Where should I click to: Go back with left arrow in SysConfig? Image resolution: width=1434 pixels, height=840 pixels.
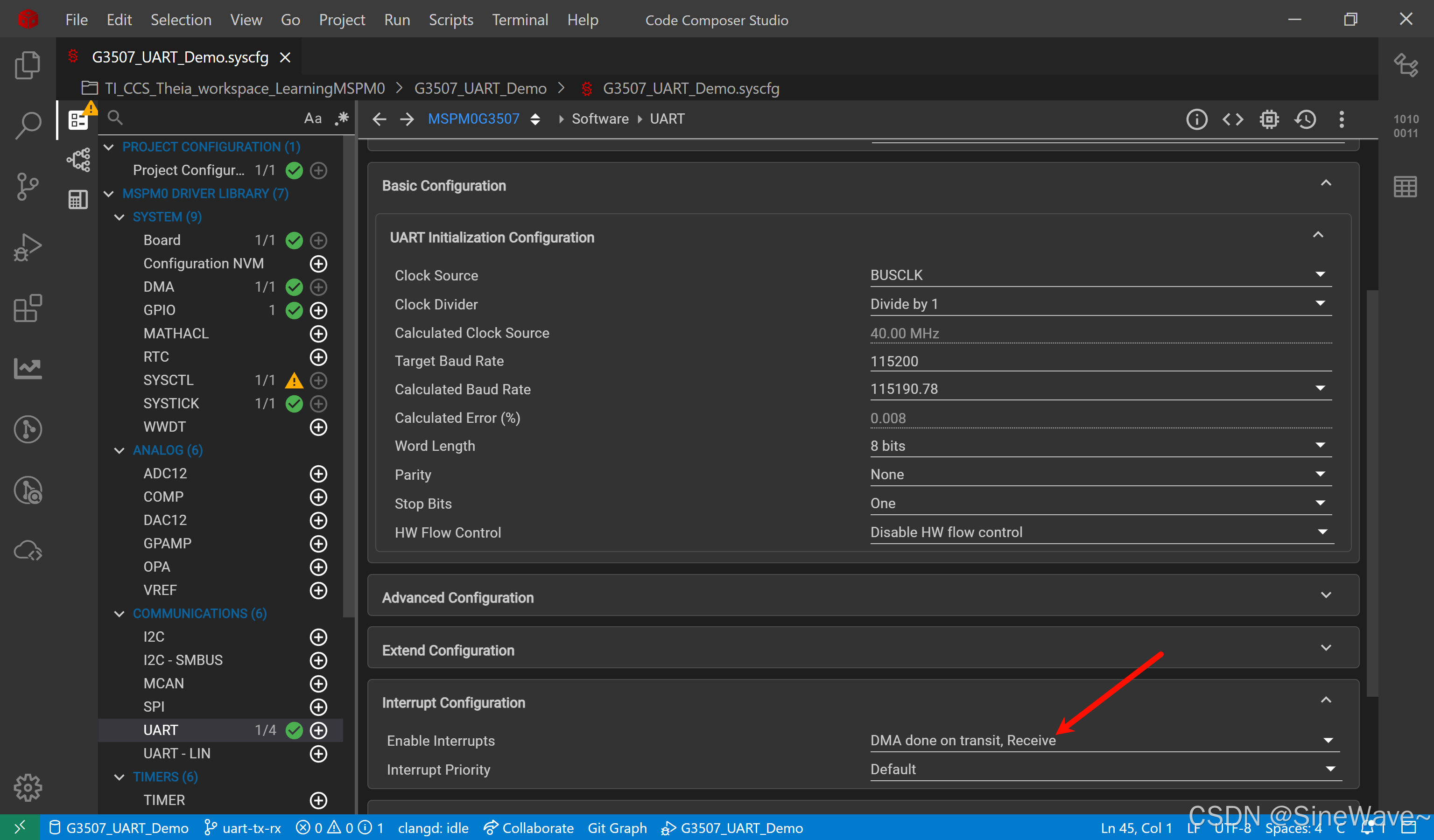point(379,119)
